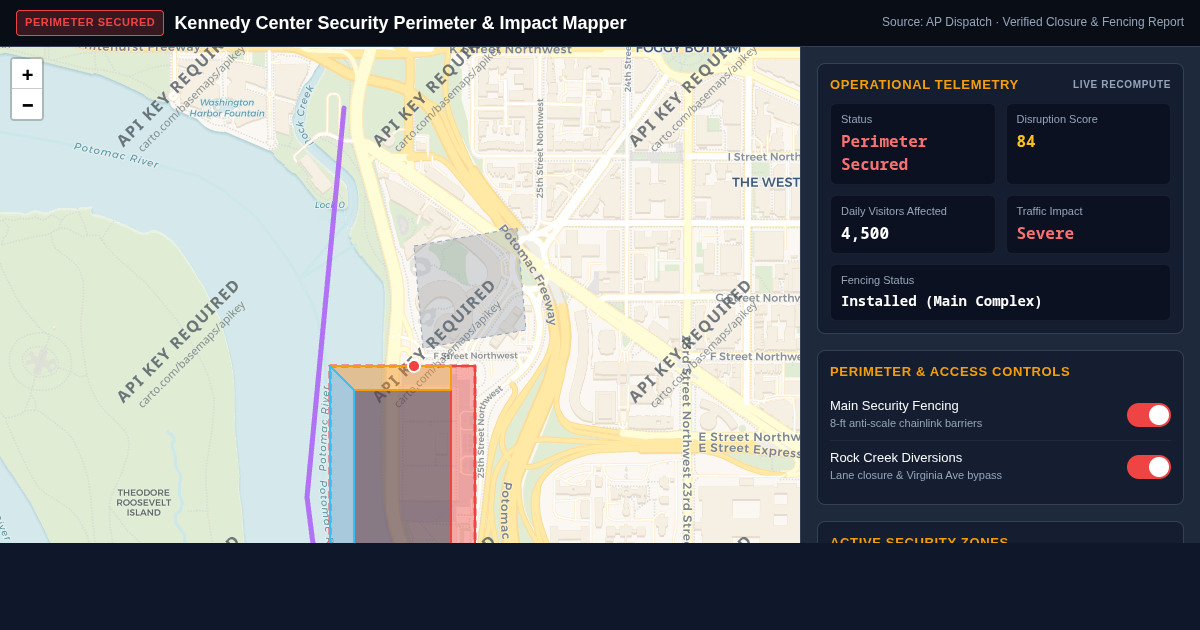This screenshot has height=630, width=1200.
Task: Click the Severe traffic impact value
Action: 1045,234
